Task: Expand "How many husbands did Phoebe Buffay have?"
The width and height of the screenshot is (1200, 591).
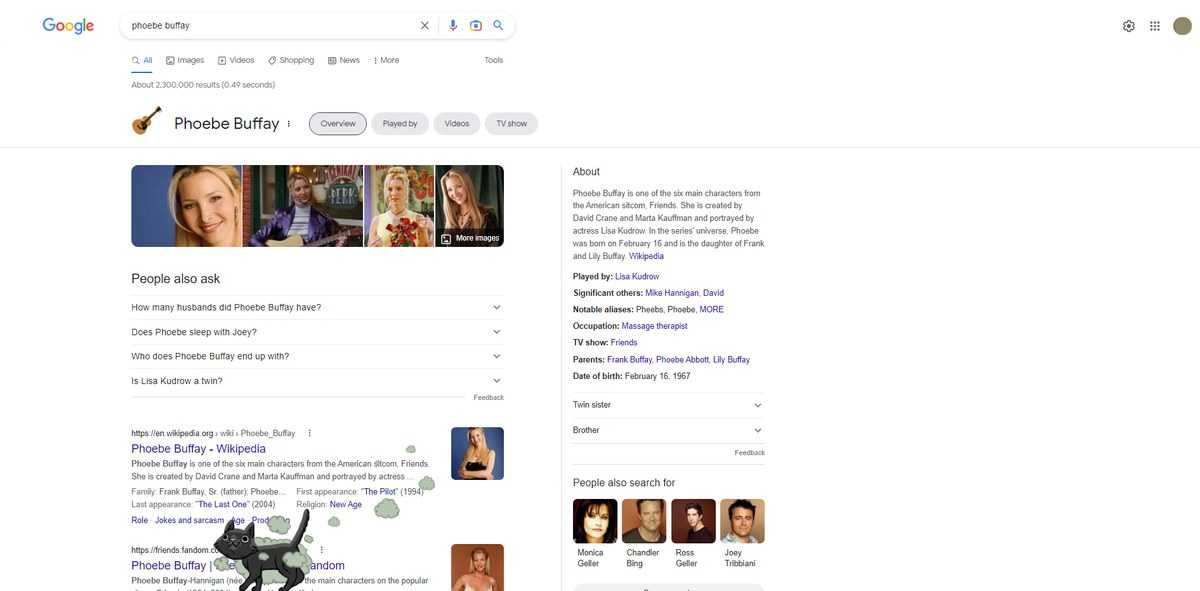Action: [x=496, y=307]
